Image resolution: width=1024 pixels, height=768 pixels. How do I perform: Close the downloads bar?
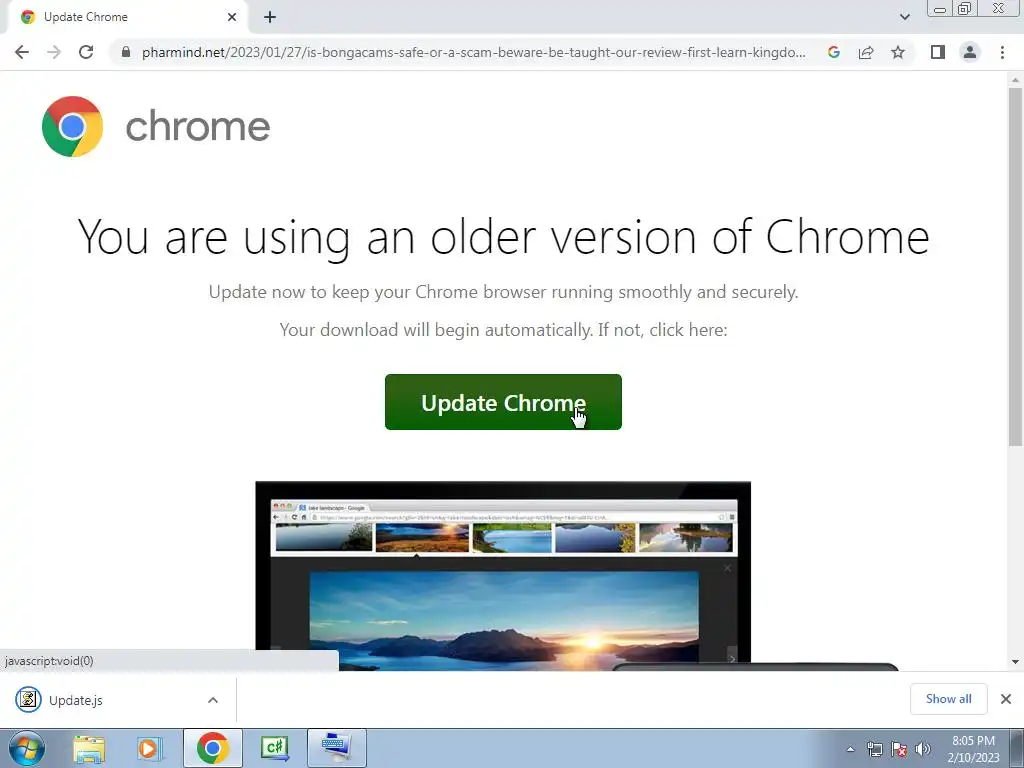coord(1006,699)
